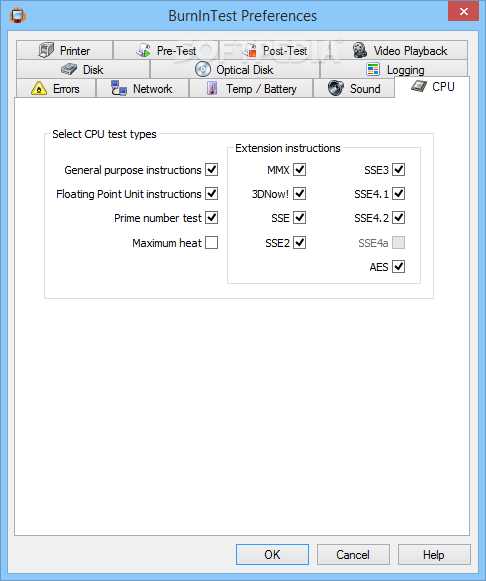Click the warning triangle Errors icon
The width and height of the screenshot is (486, 581).
(39, 89)
